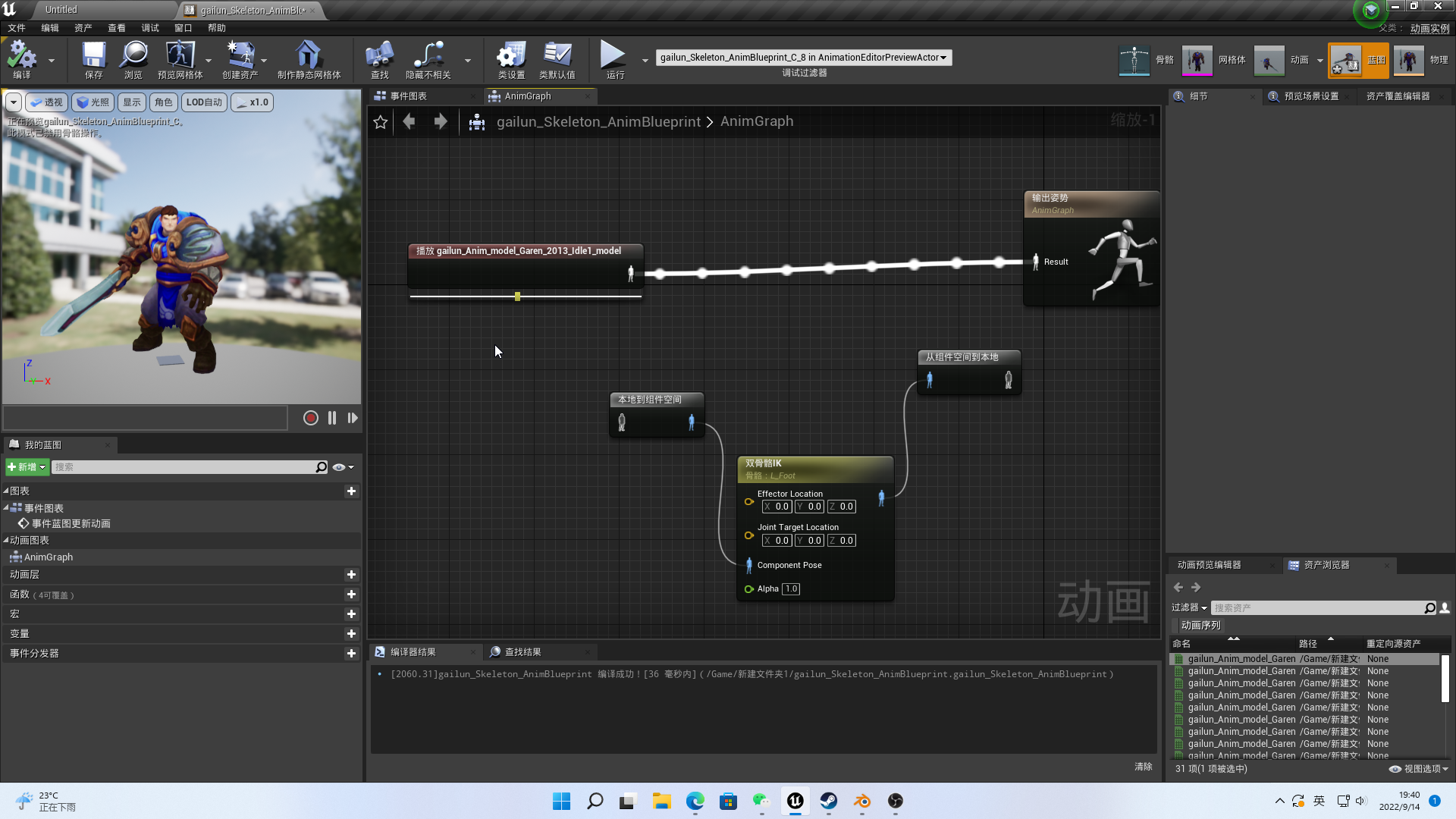Open 事件蓝图更新动画 event item

point(71,524)
